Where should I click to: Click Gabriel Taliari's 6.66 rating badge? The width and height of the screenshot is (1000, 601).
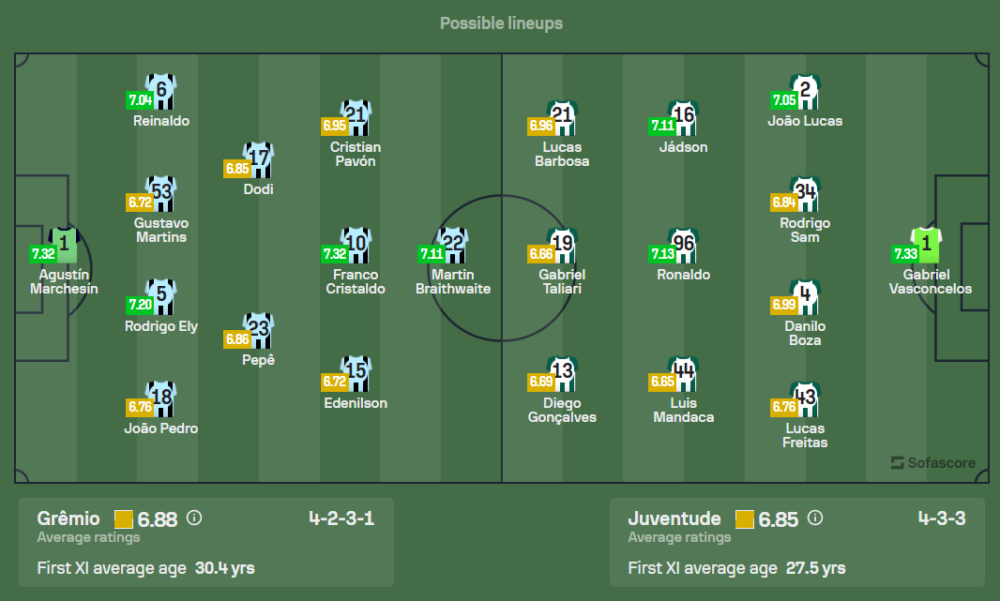point(540,254)
